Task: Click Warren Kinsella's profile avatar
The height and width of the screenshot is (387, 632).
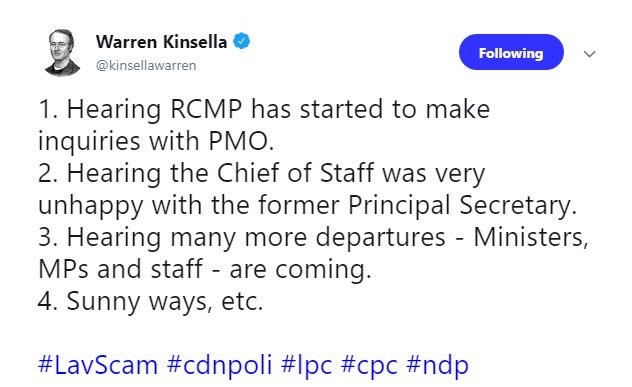Action: pos(62,53)
